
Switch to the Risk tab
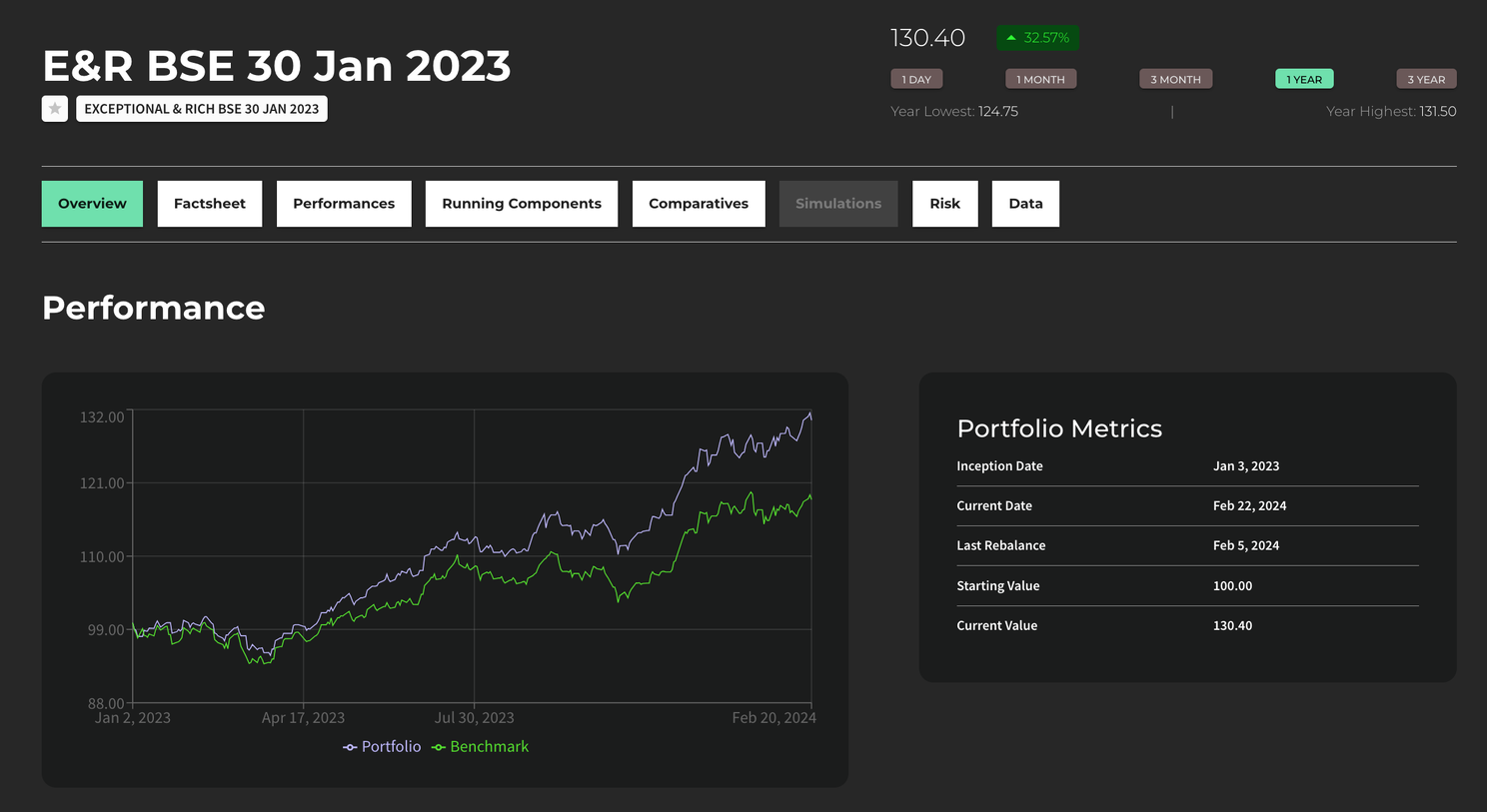click(x=944, y=204)
